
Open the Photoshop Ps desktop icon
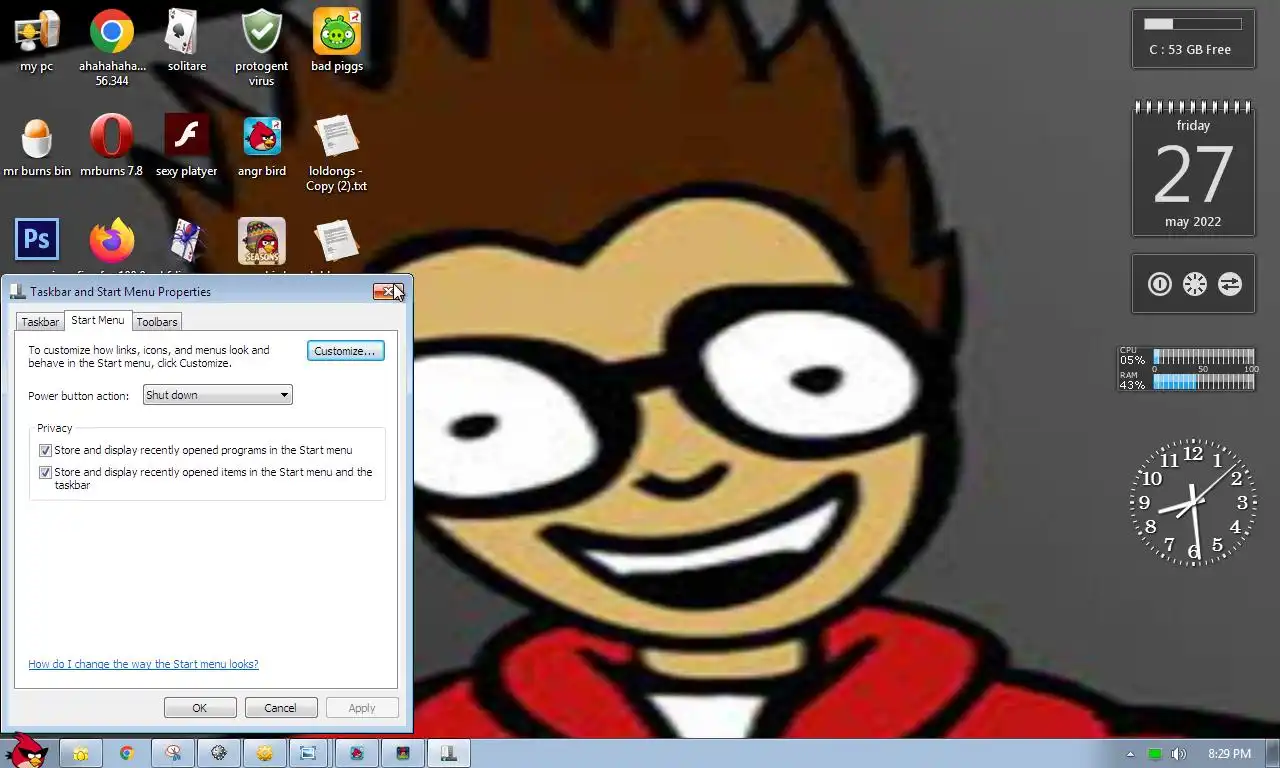tap(37, 241)
